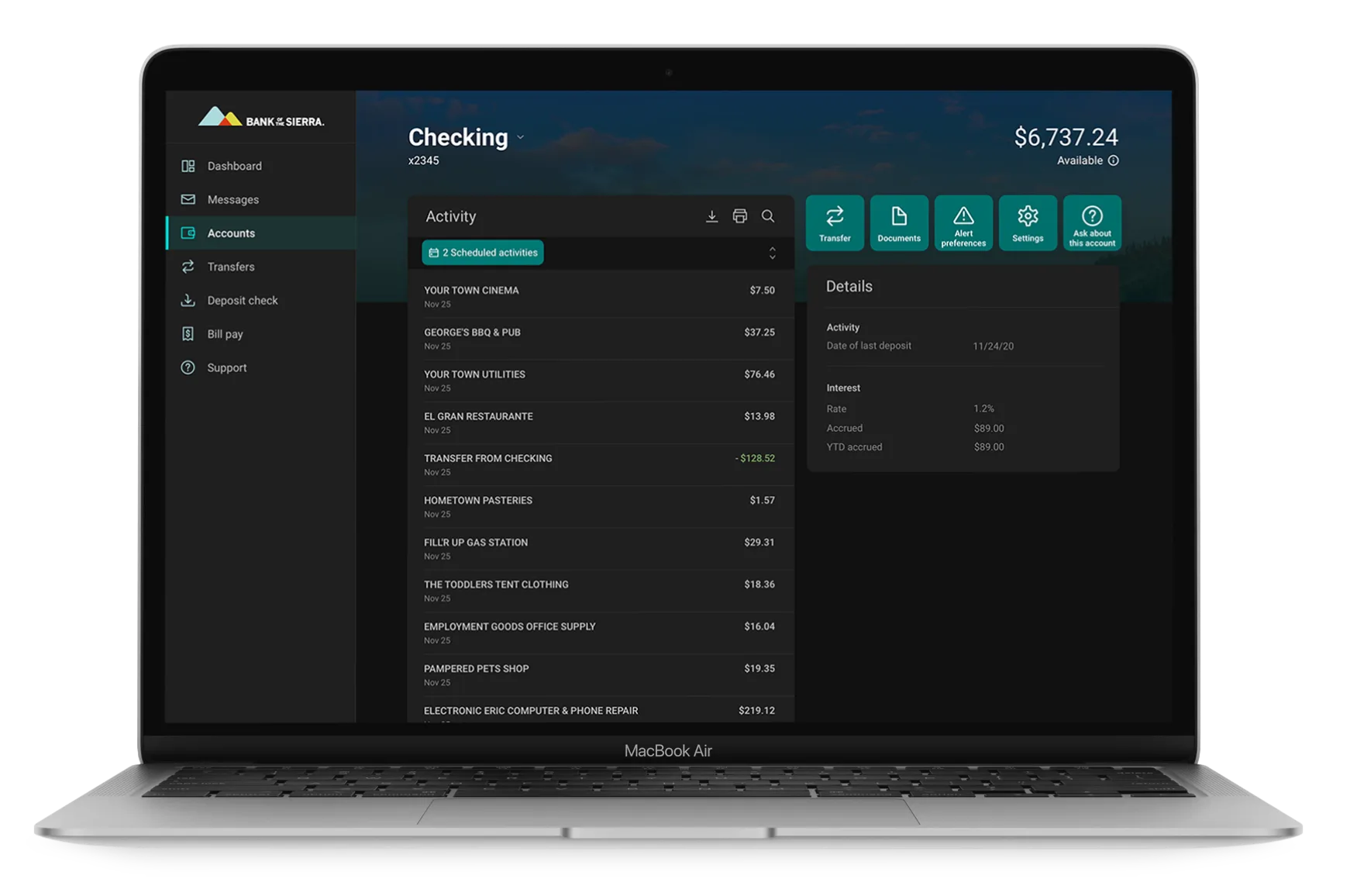Open Alert preferences tile
The height and width of the screenshot is (896, 1350).
tap(963, 223)
